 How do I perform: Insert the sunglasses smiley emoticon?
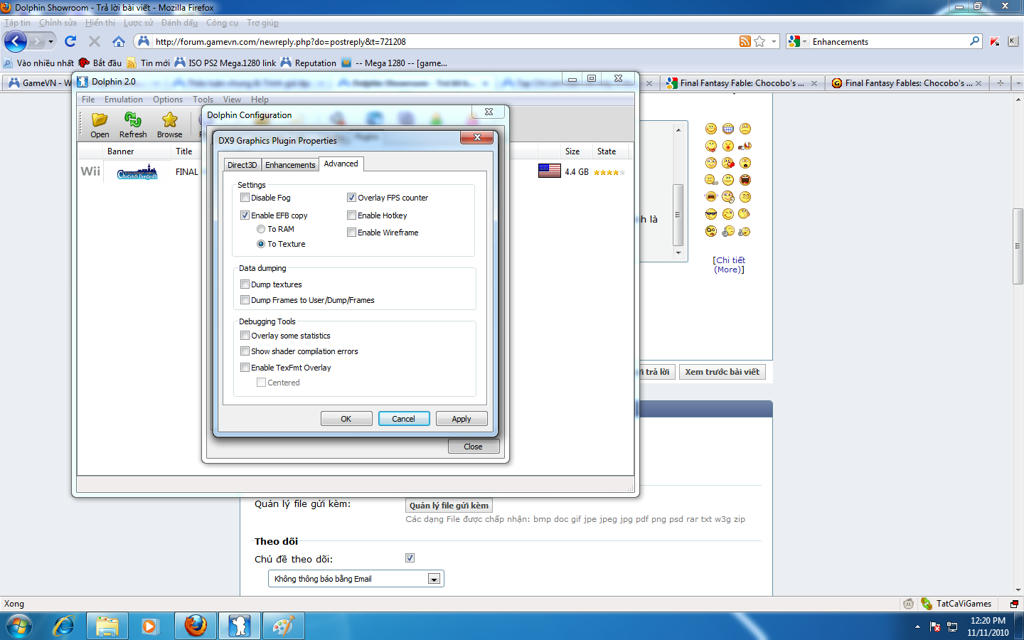(711, 214)
